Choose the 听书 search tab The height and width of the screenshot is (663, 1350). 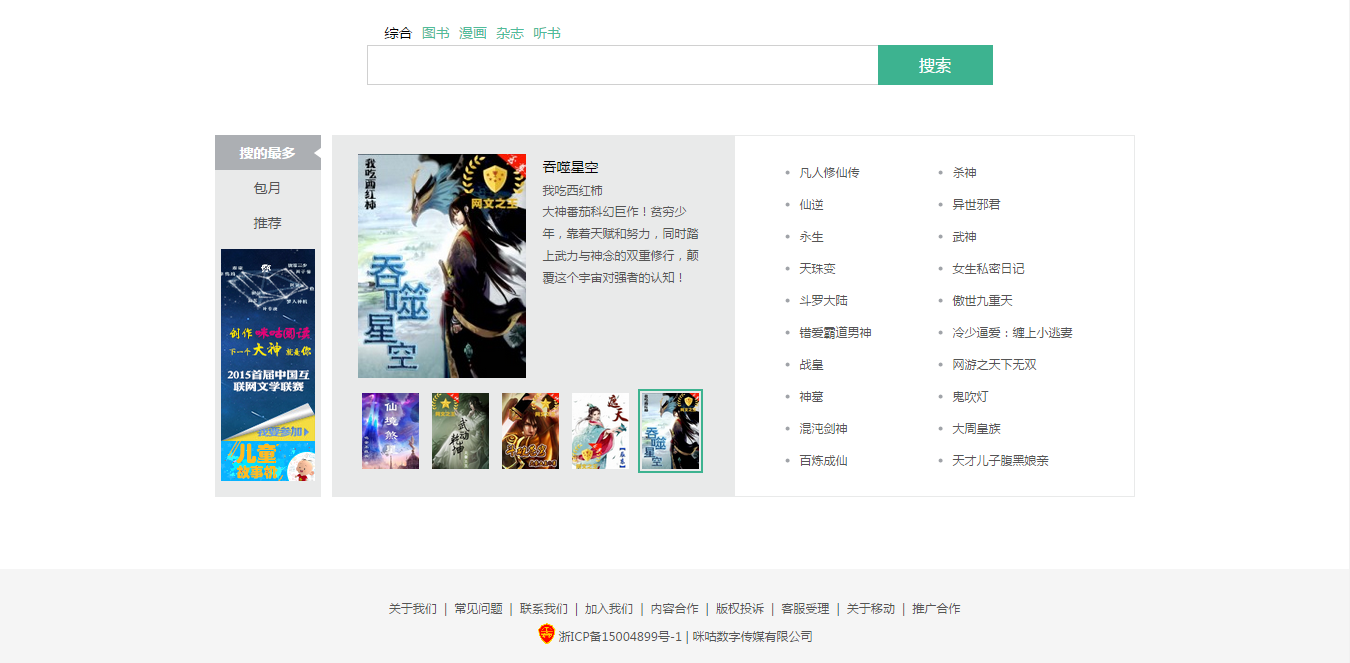click(x=547, y=33)
